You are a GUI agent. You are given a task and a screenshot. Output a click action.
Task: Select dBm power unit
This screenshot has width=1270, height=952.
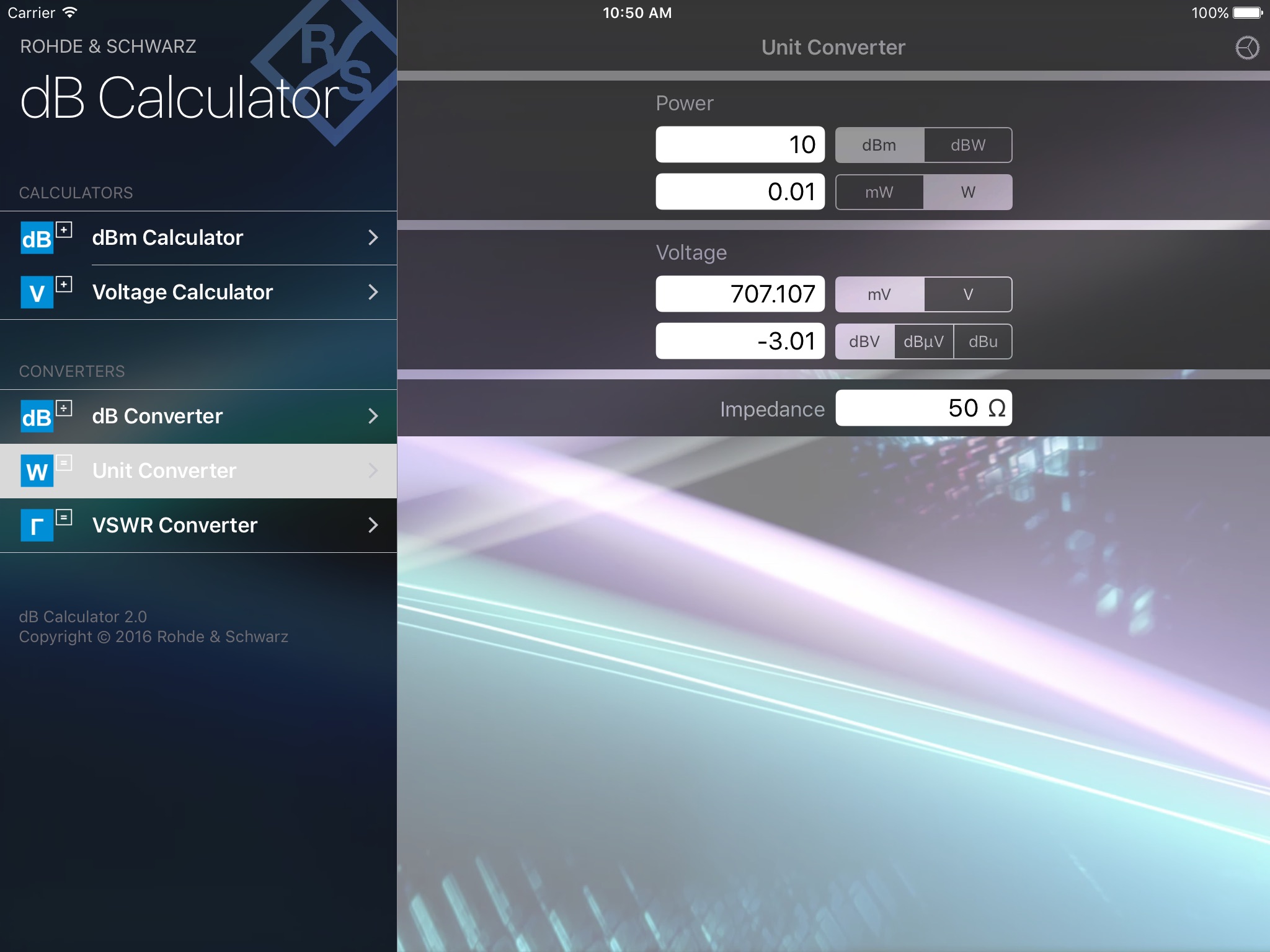[879, 145]
